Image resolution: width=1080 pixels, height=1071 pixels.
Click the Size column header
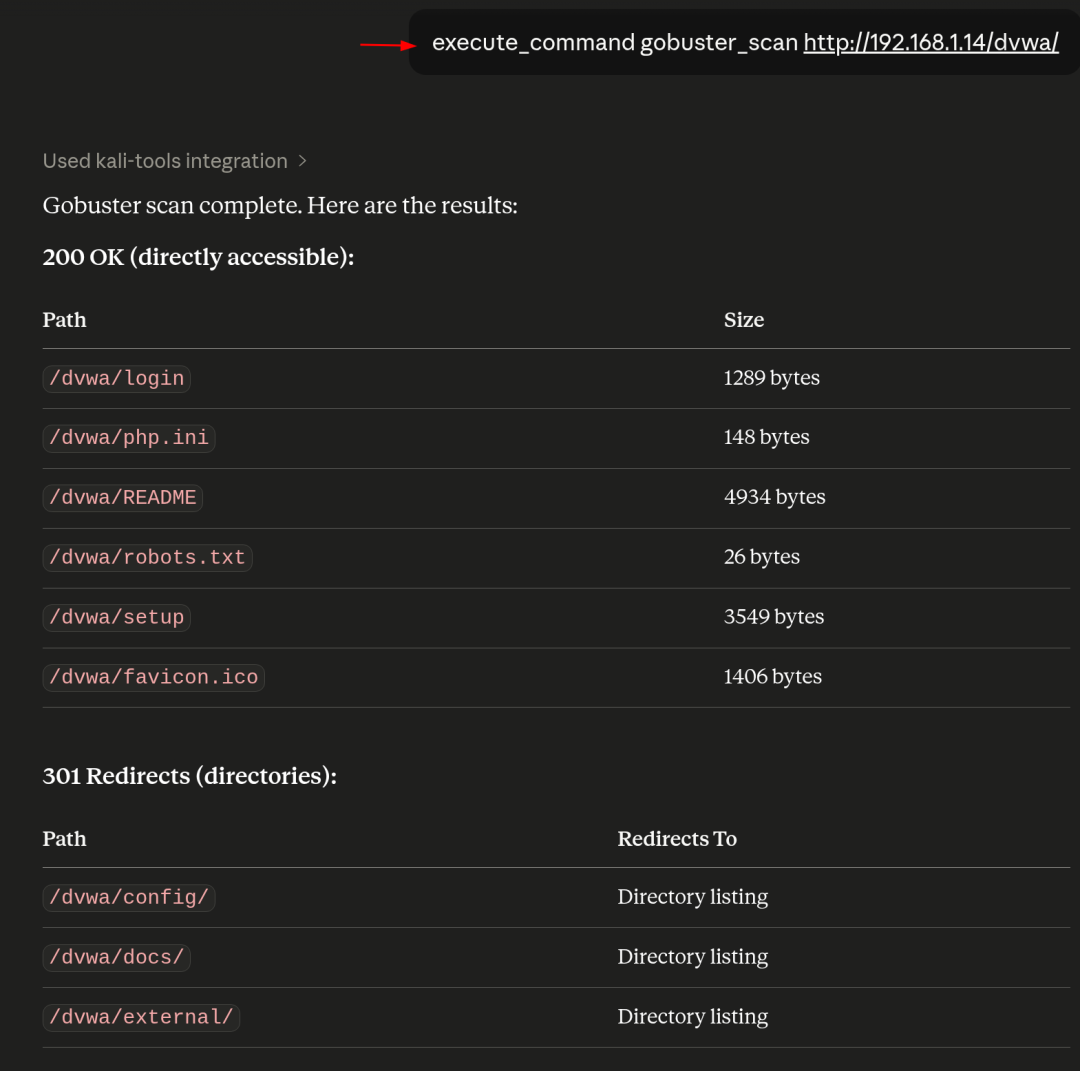(744, 320)
